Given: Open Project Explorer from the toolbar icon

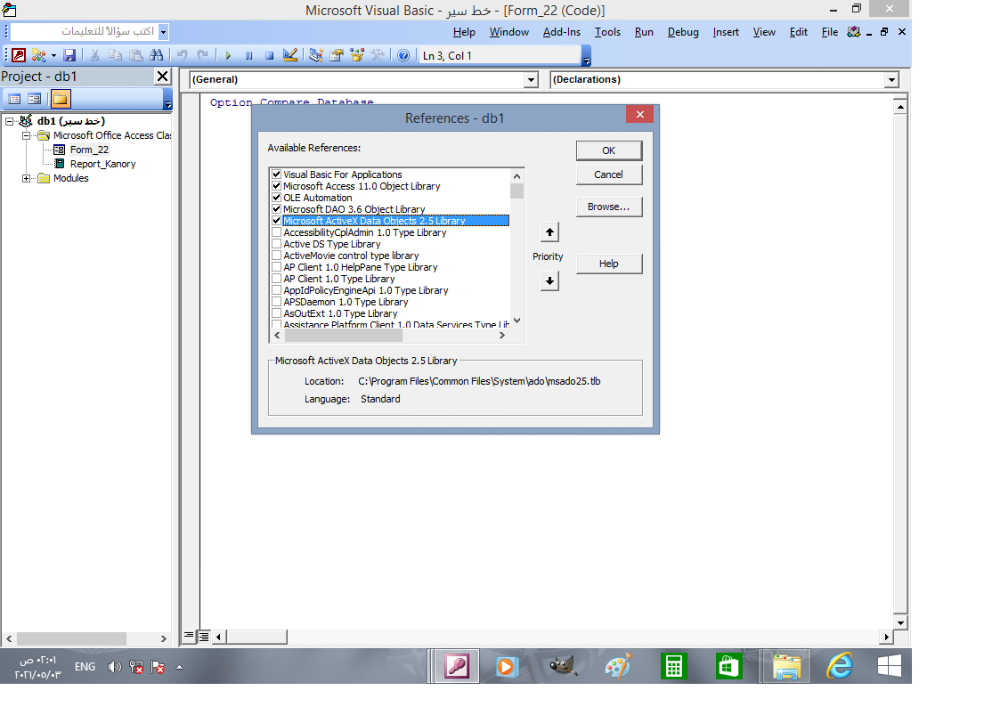Looking at the screenshot, I should click(316, 55).
